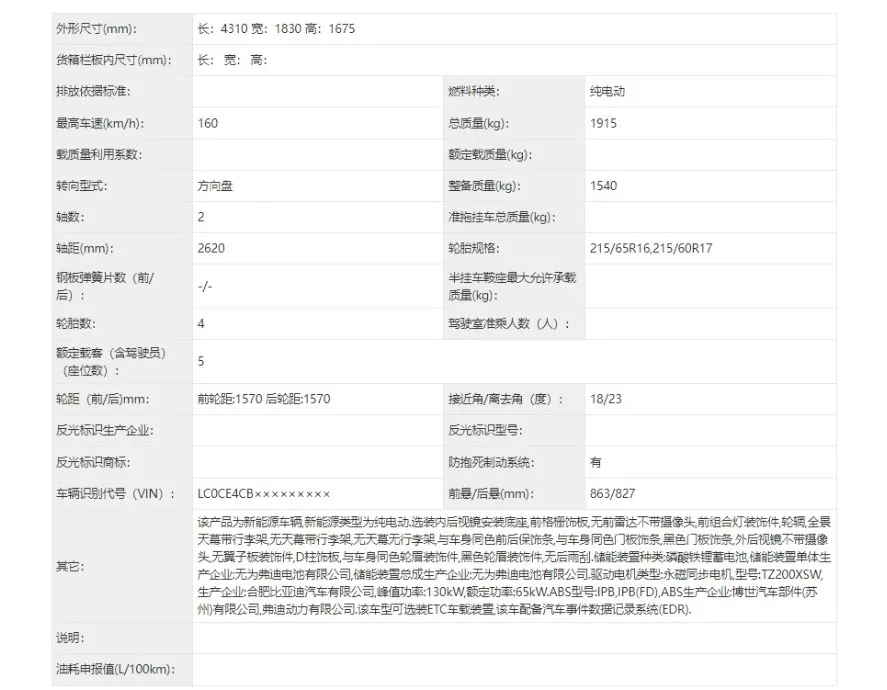Click the 载质量利用系数 label
This screenshot has width=887, height=690.
(x=100, y=154)
